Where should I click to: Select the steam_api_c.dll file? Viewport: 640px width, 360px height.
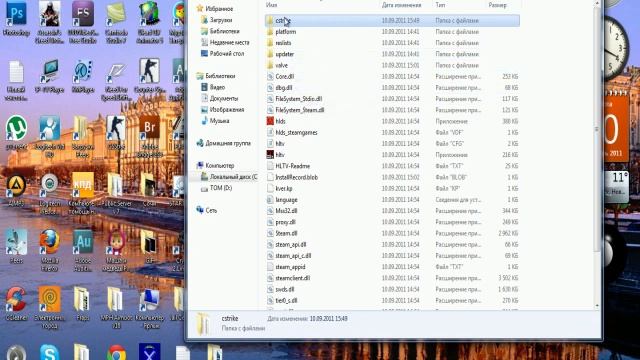[x=293, y=256]
